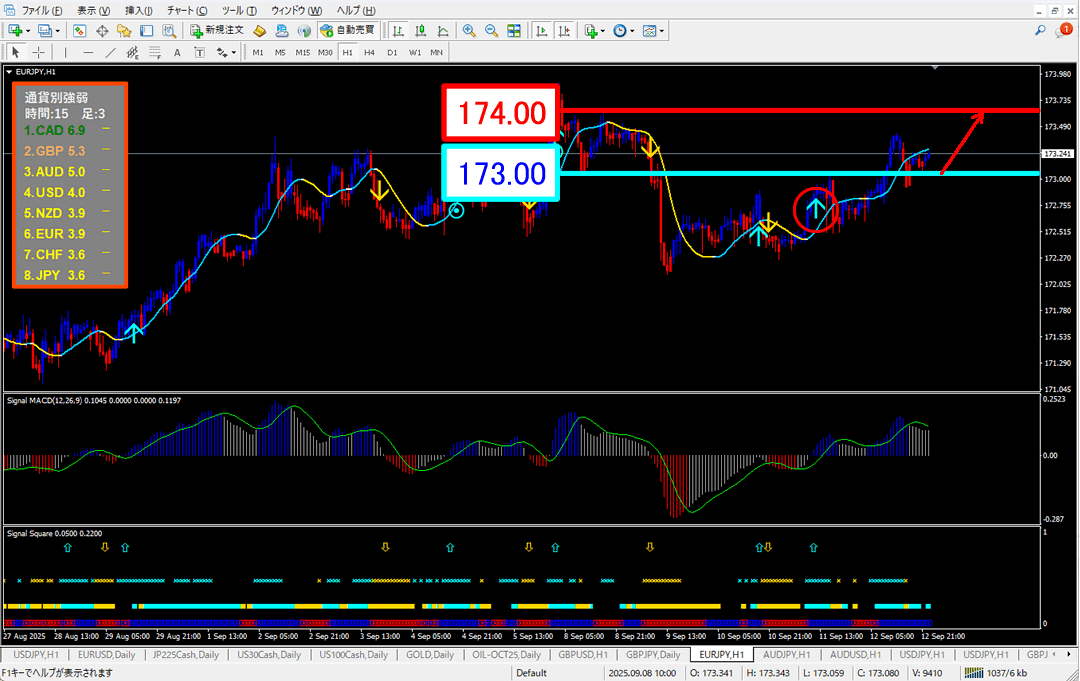Expand the Indicators dropdown arrow
The height and width of the screenshot is (681, 1080).
coord(603,31)
